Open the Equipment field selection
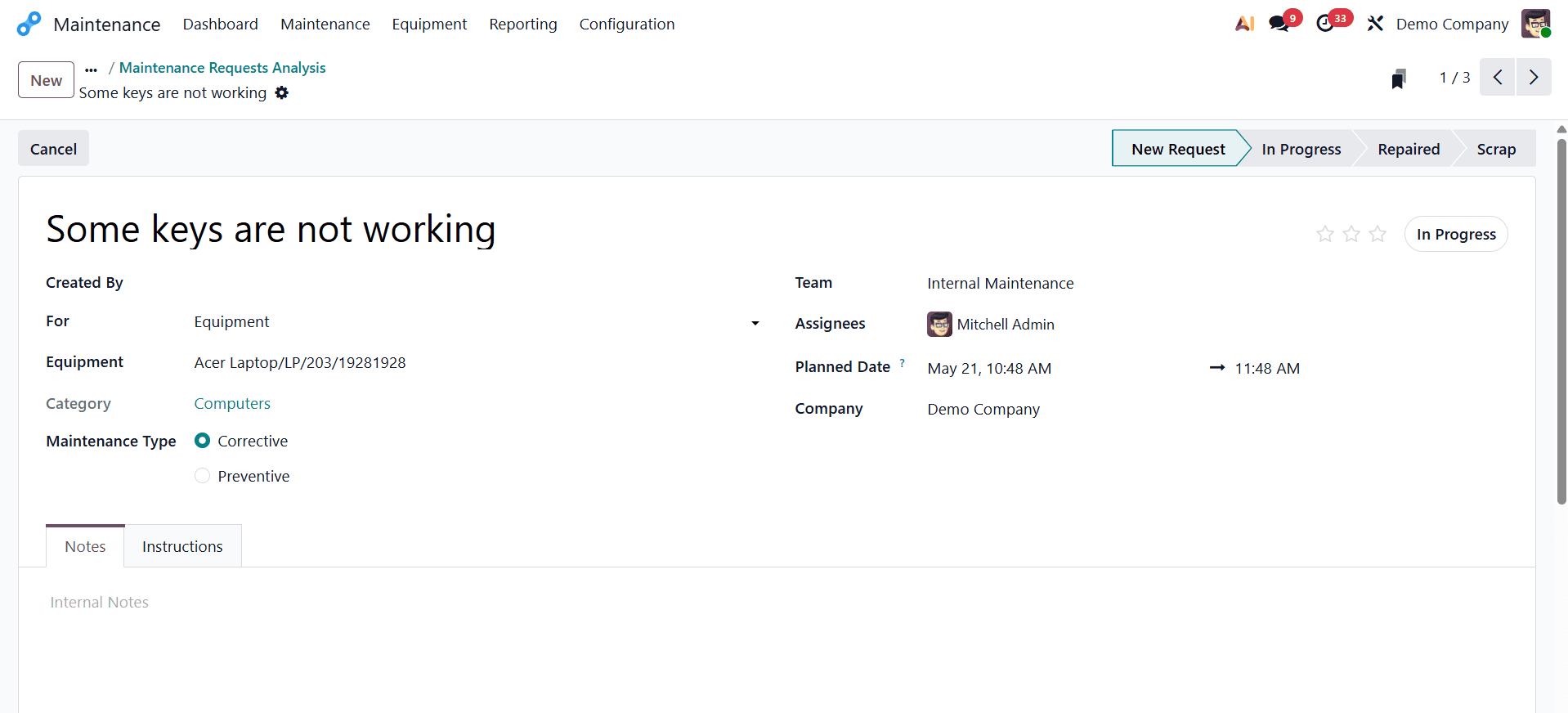 click(x=477, y=362)
